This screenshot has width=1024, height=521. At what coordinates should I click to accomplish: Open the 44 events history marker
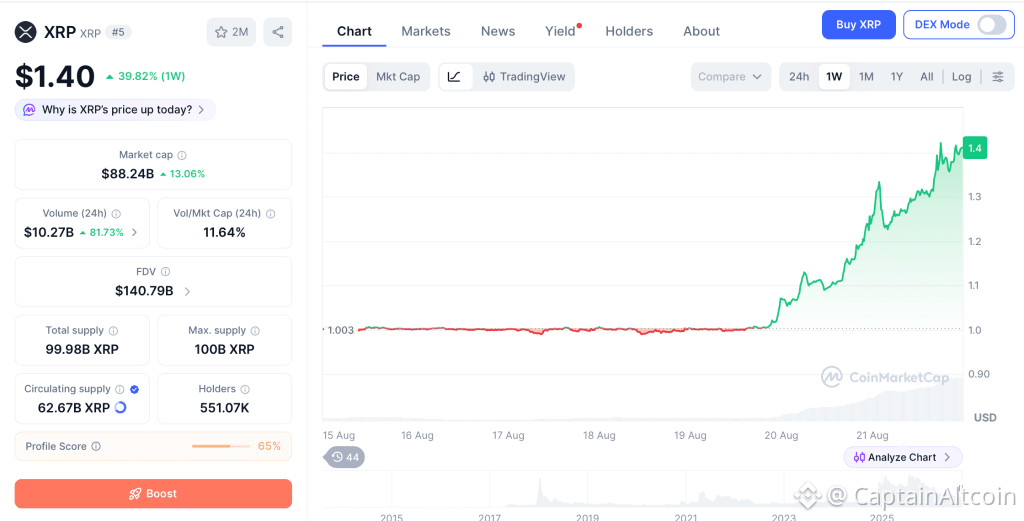[x=345, y=457]
